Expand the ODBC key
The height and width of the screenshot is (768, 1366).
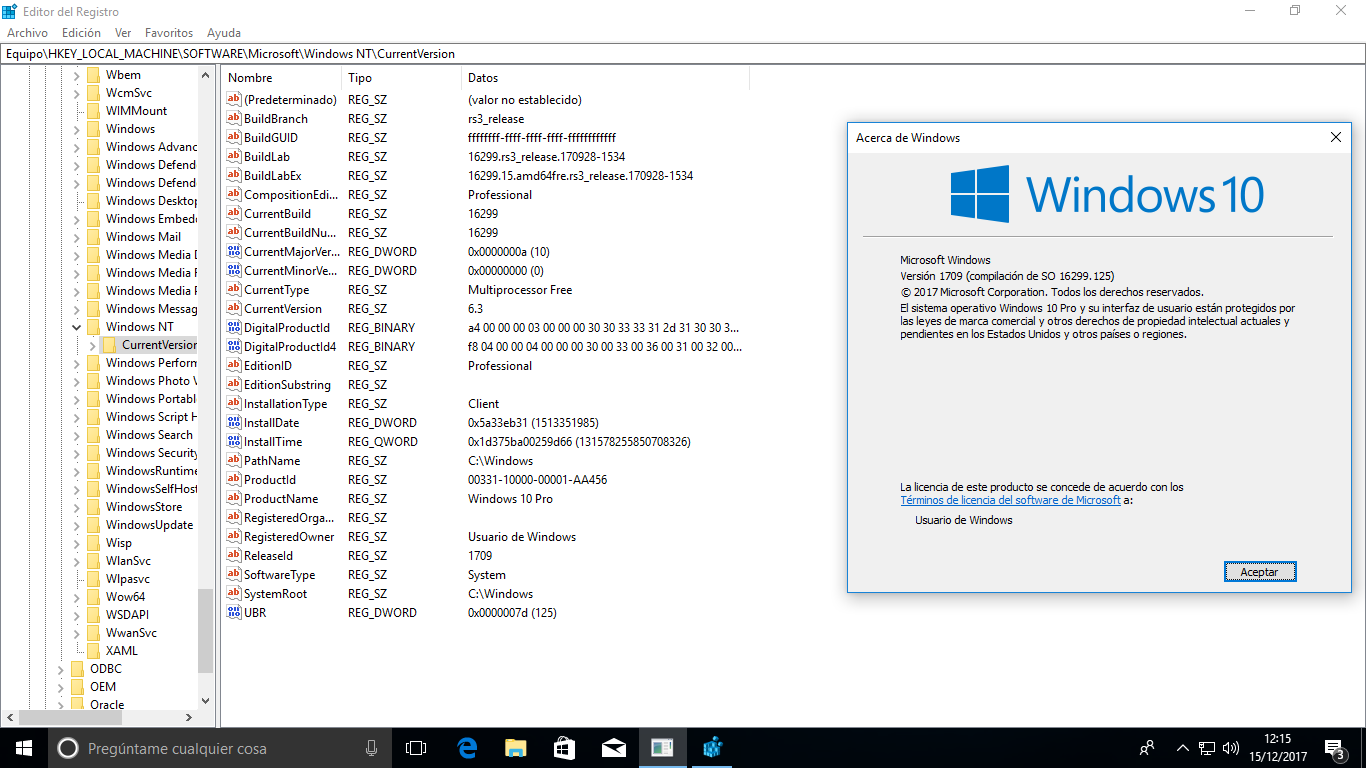(60, 669)
